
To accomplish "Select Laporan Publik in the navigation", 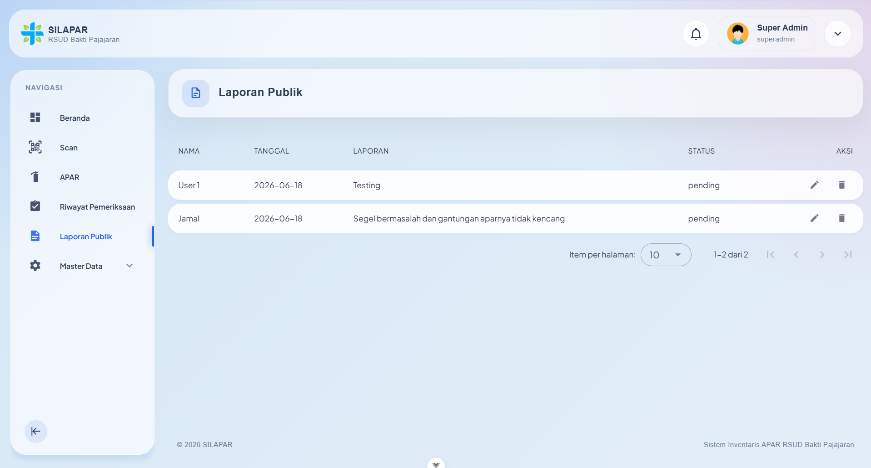I will (82, 236).
